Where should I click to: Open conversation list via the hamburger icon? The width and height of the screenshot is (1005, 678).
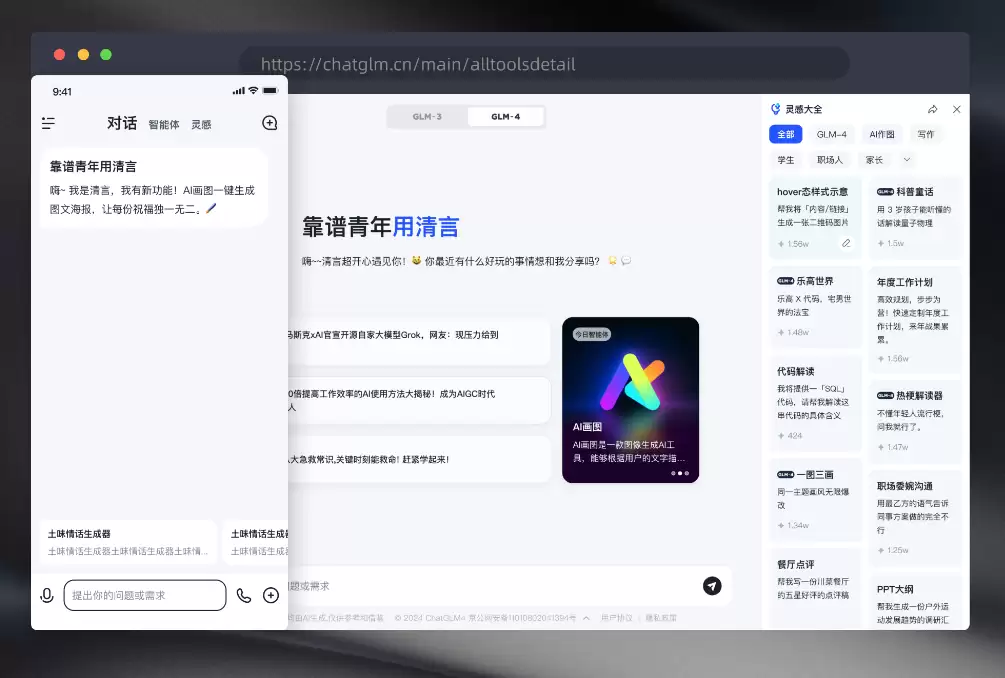click(x=47, y=122)
